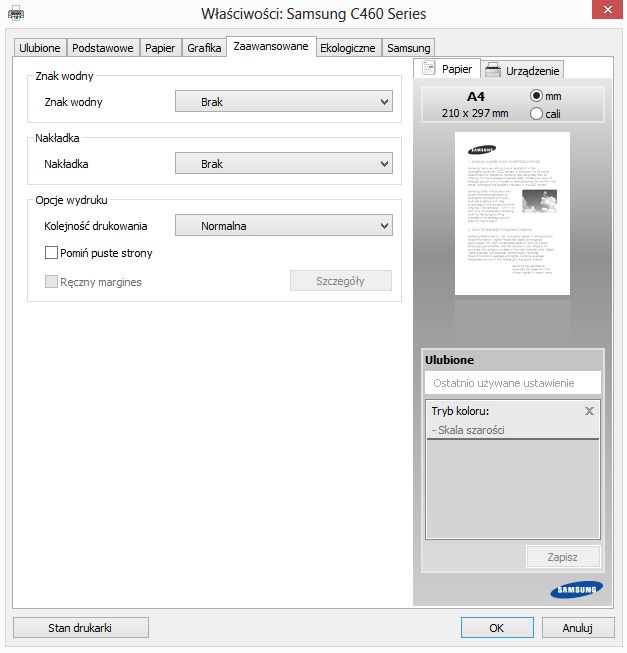Viewport: 627px width, 653px height.
Task: Click the Samsung logo at bottom right
Action: click(577, 589)
